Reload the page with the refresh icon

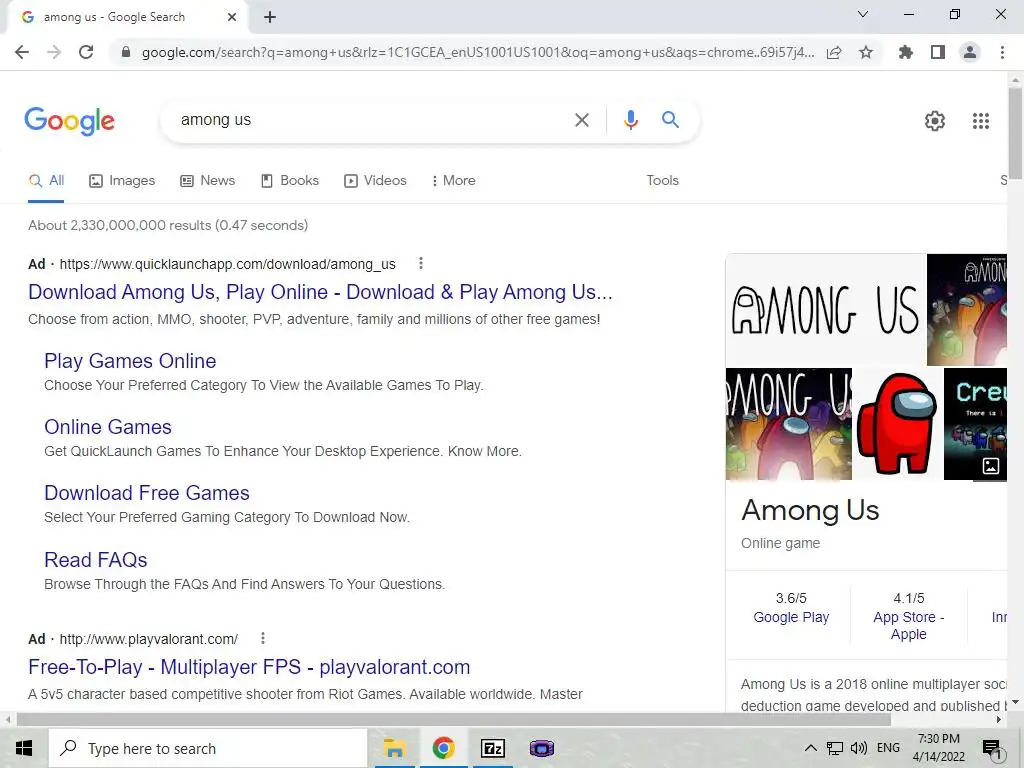pyautogui.click(x=86, y=52)
